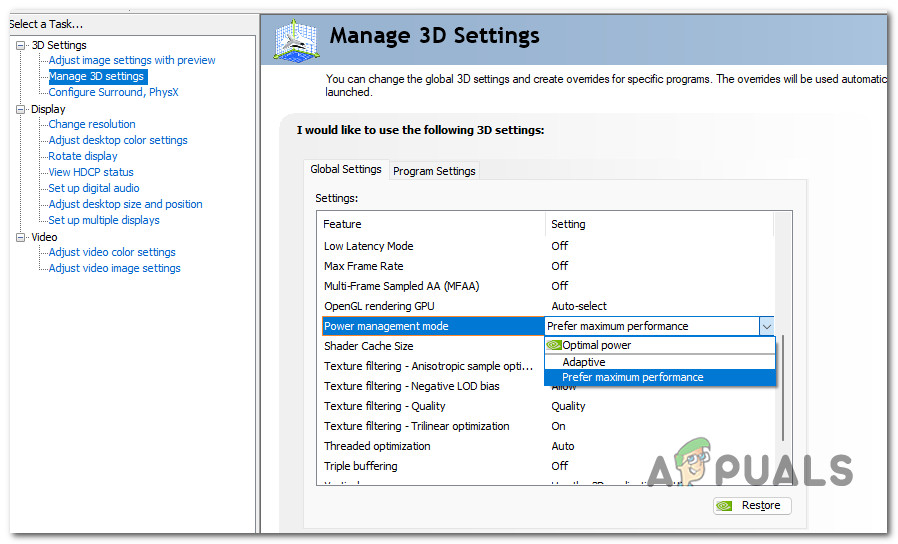Open Set up multiple displays

104,220
